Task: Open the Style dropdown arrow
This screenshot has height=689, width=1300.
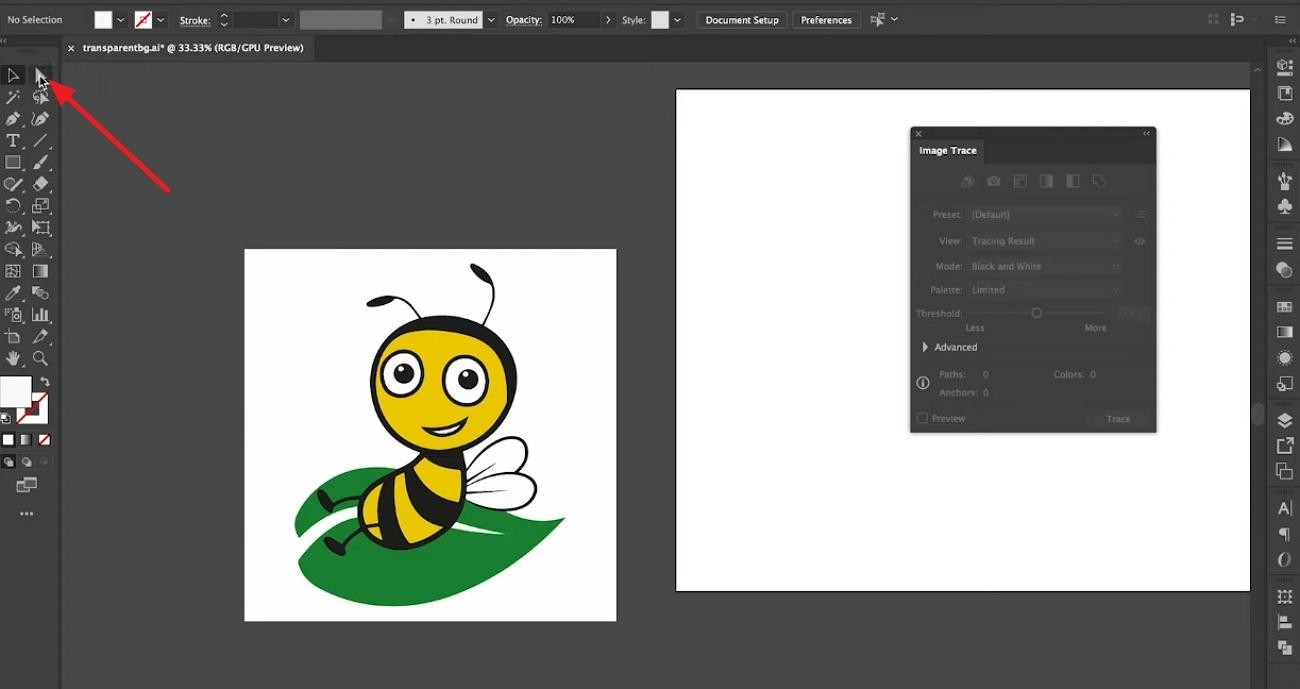Action: [678, 20]
